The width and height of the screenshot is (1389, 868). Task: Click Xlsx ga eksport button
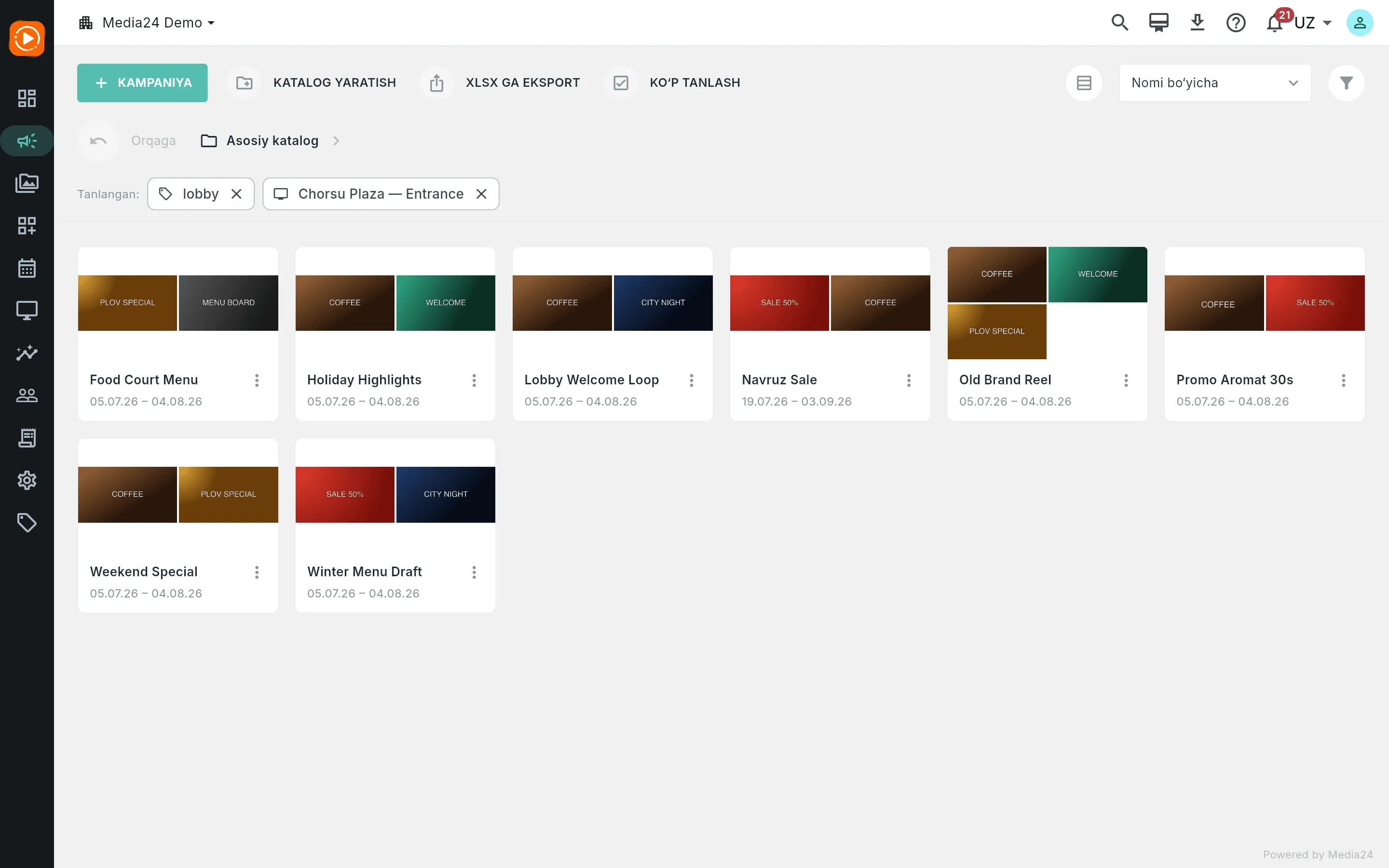(x=500, y=82)
